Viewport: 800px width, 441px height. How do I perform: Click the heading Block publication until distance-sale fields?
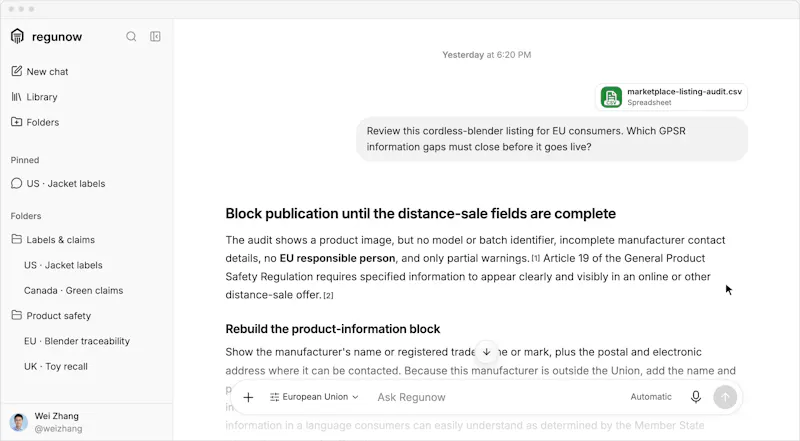coord(420,213)
